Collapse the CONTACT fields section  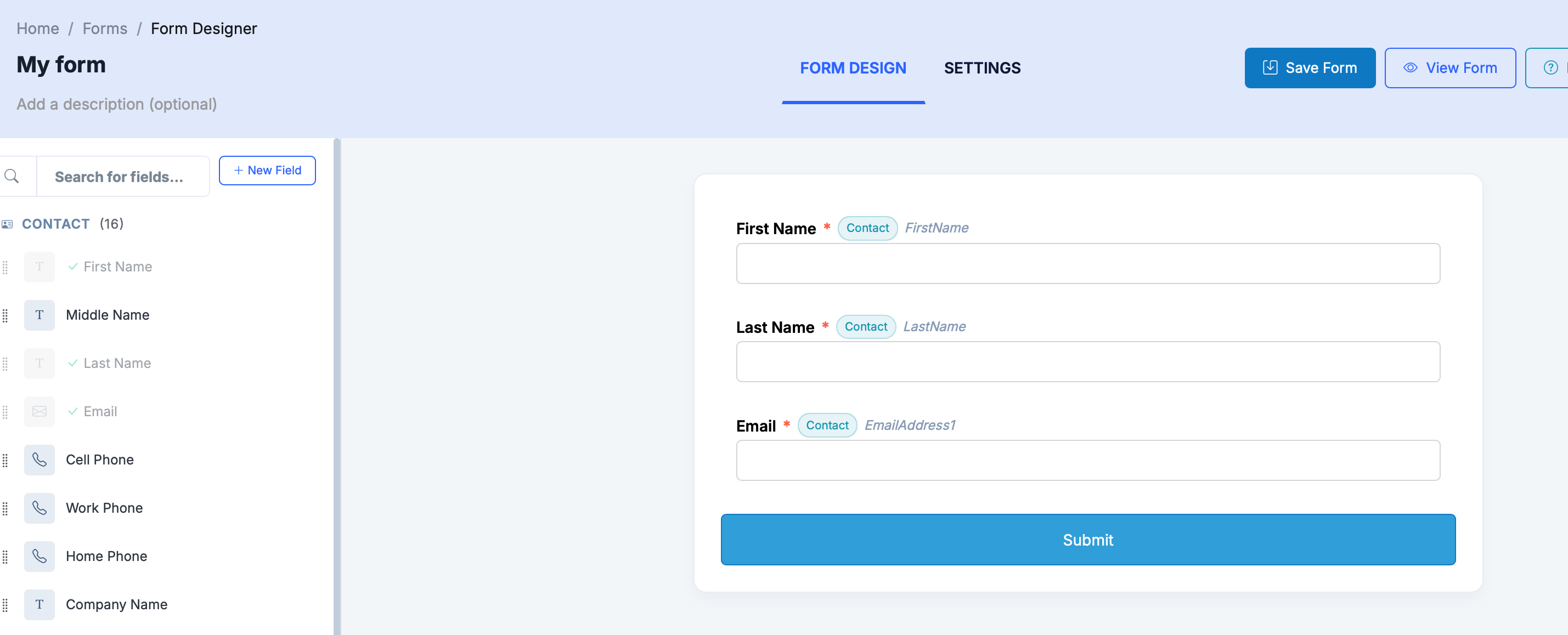pyautogui.click(x=56, y=224)
